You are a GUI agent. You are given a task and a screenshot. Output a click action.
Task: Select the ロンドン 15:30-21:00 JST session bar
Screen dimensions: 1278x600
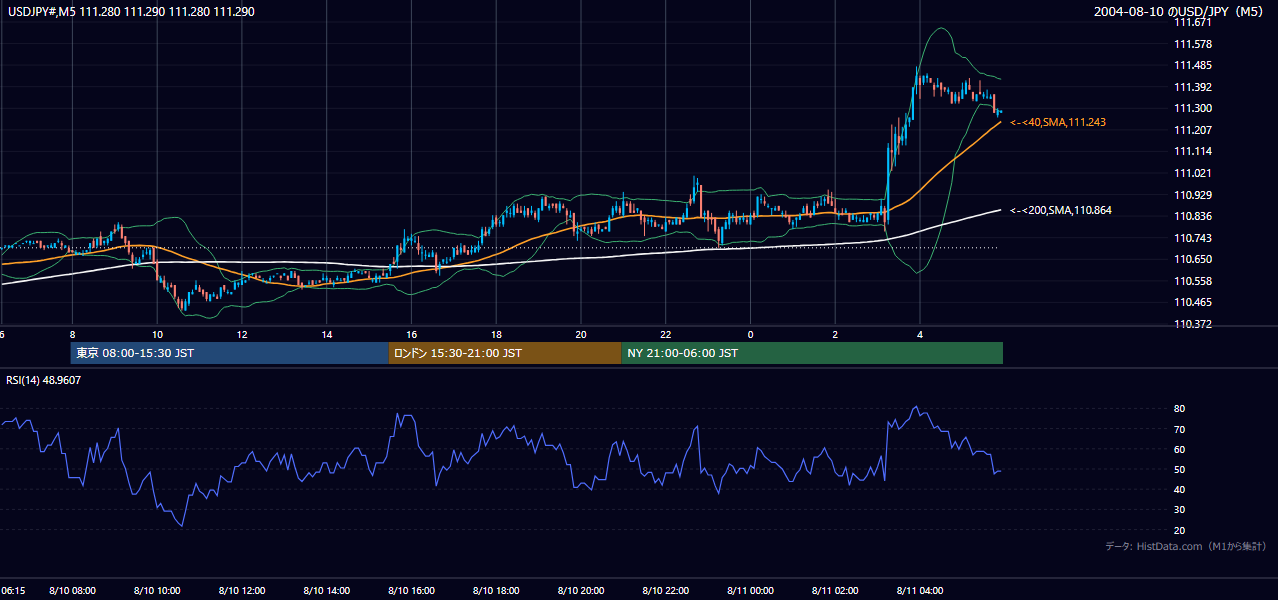[x=505, y=353]
